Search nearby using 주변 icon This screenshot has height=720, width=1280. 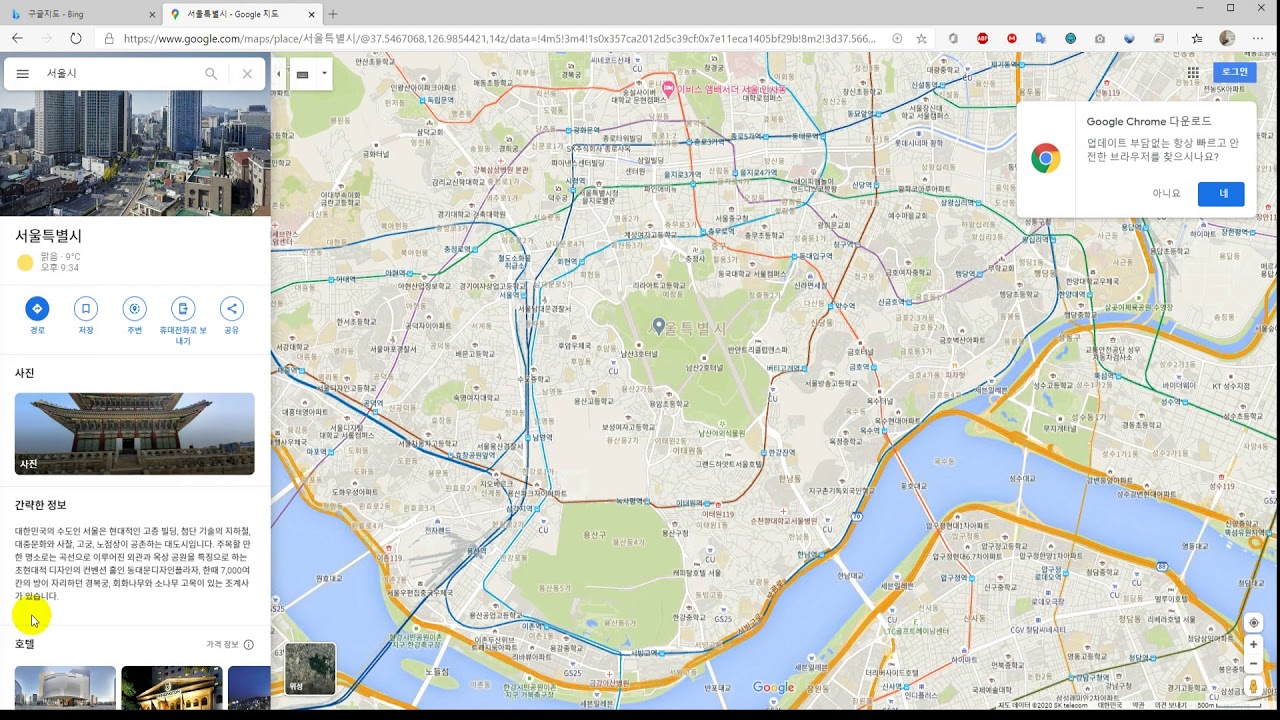(134, 309)
